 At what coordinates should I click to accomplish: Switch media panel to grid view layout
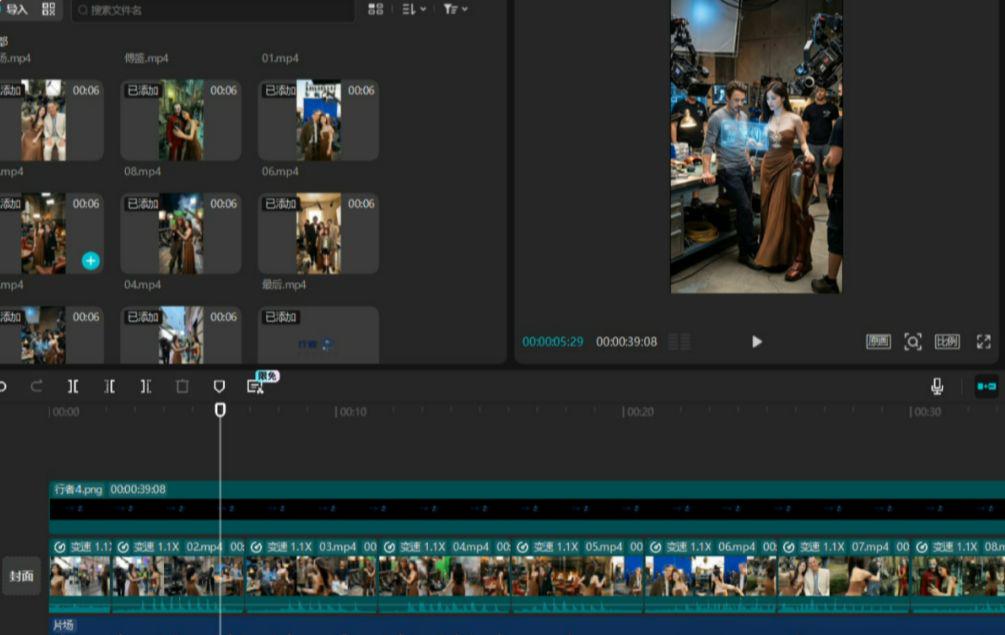pos(375,9)
